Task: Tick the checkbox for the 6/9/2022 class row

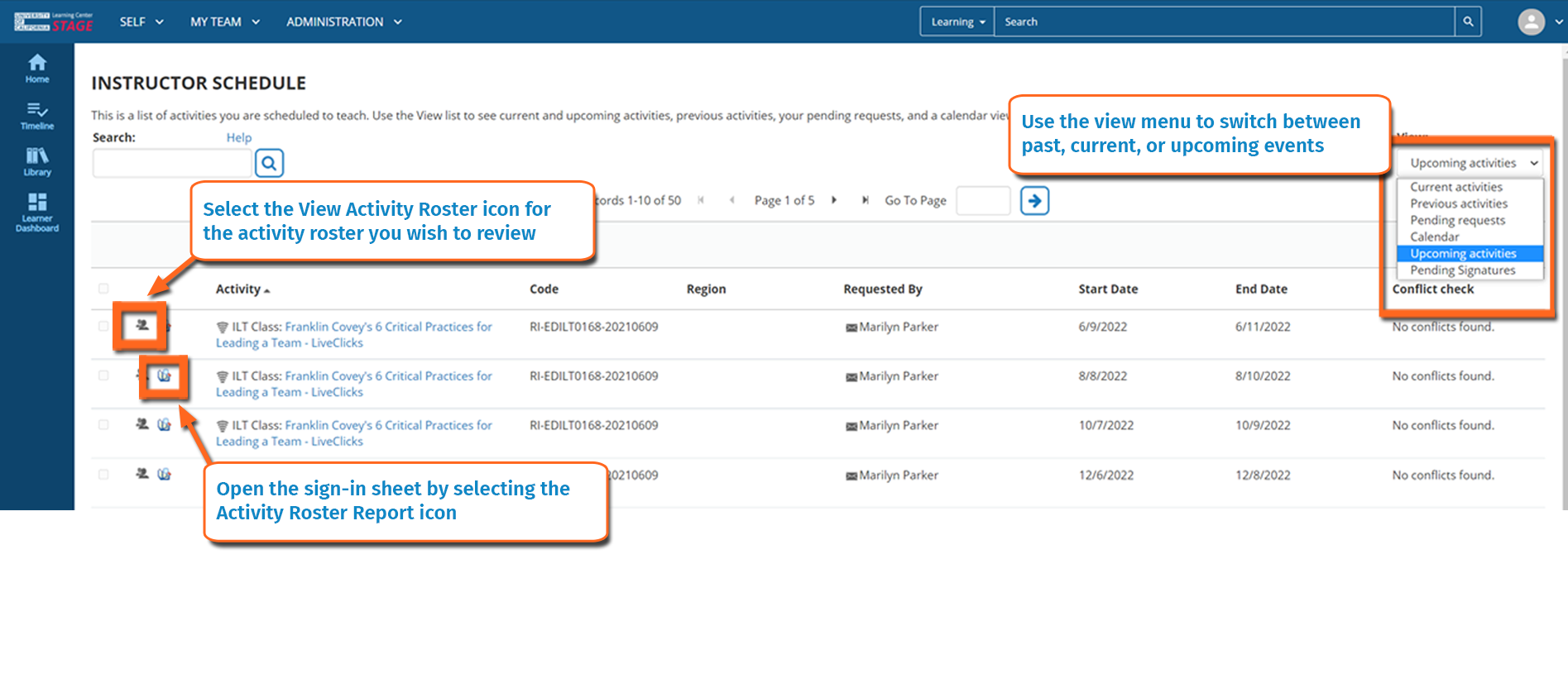Action: [103, 327]
